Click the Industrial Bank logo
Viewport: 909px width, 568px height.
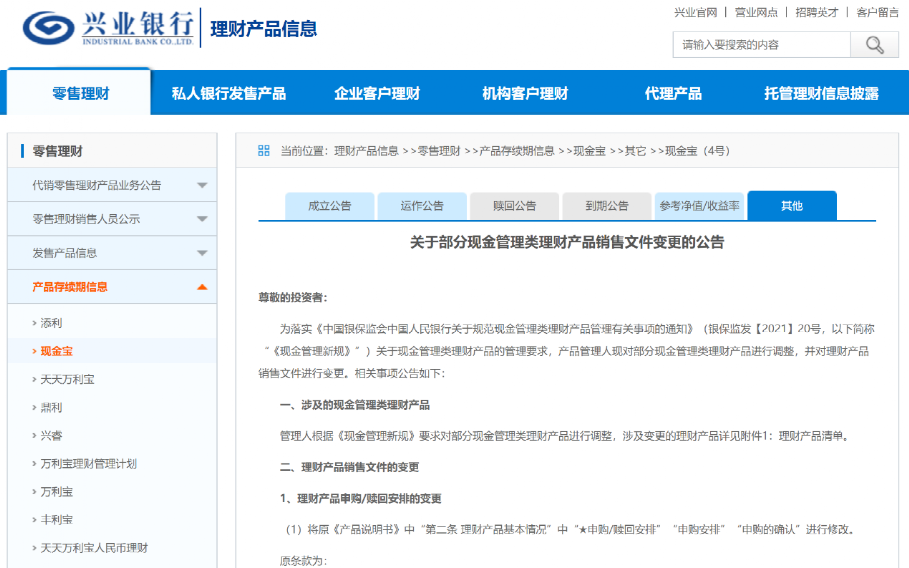point(108,28)
